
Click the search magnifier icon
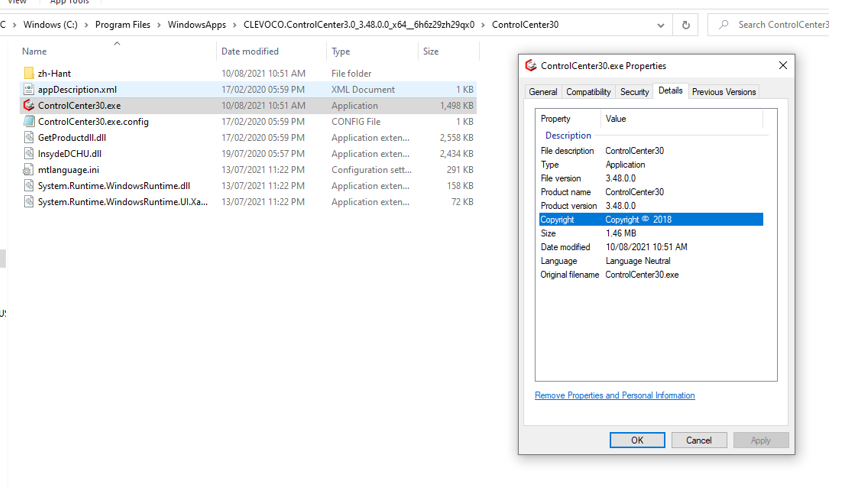coord(724,25)
